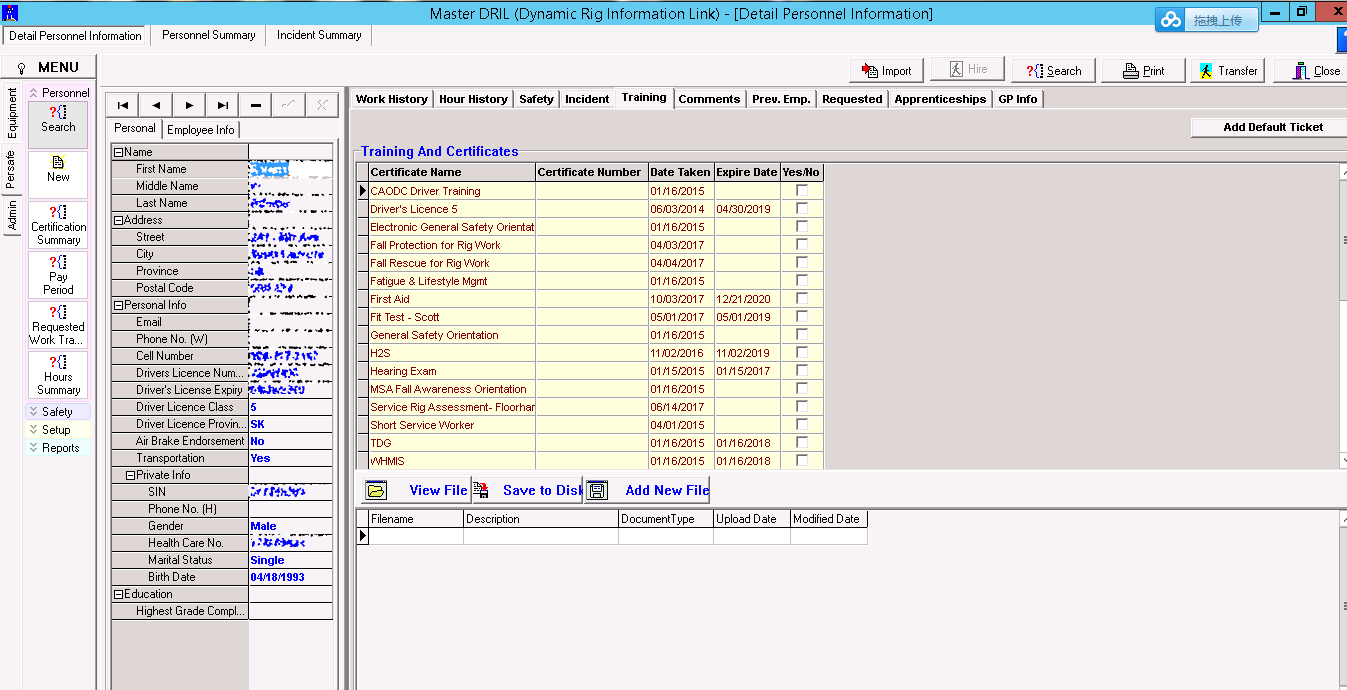This screenshot has height=690, width=1347.
Task: Click the MENU lightbulb header
Action: coord(49,67)
